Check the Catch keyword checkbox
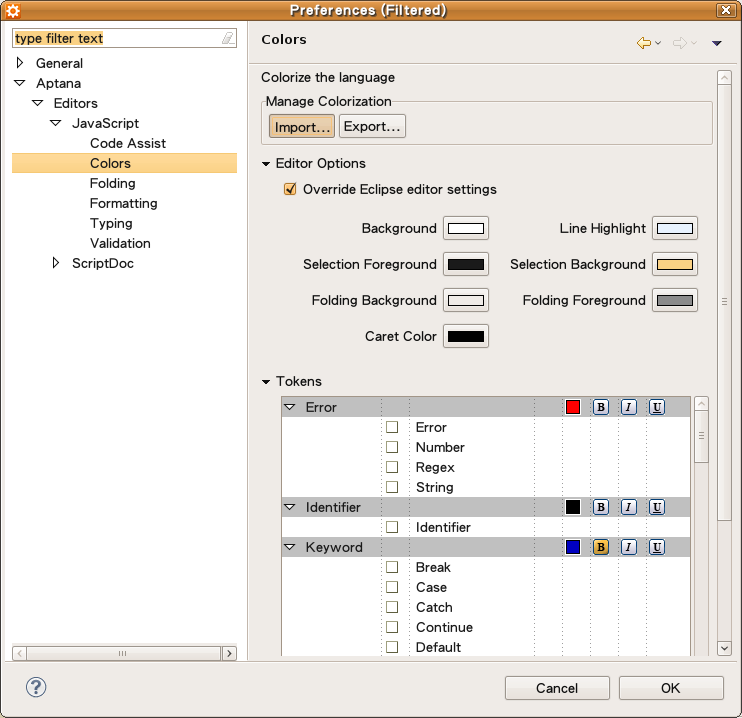Screen dimensions: 742x718 tap(392, 607)
